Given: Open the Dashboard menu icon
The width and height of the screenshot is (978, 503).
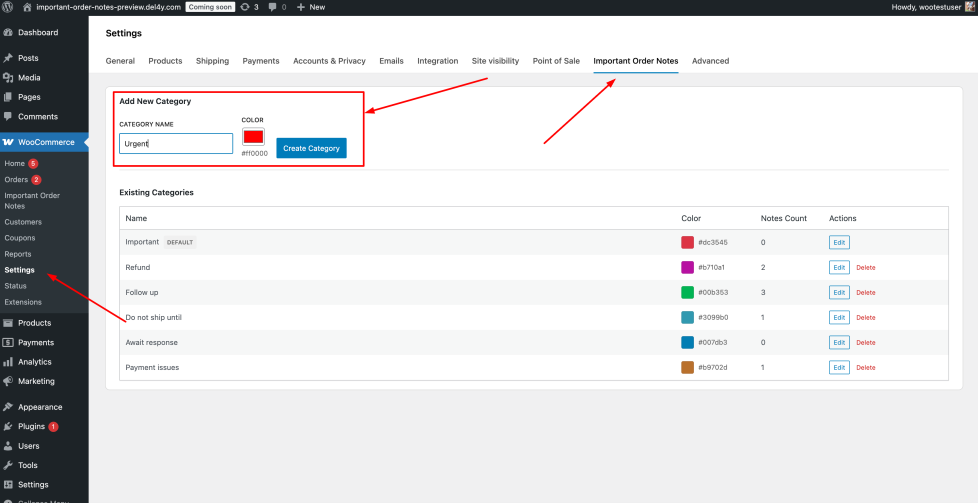Looking at the screenshot, I should click(8, 33).
